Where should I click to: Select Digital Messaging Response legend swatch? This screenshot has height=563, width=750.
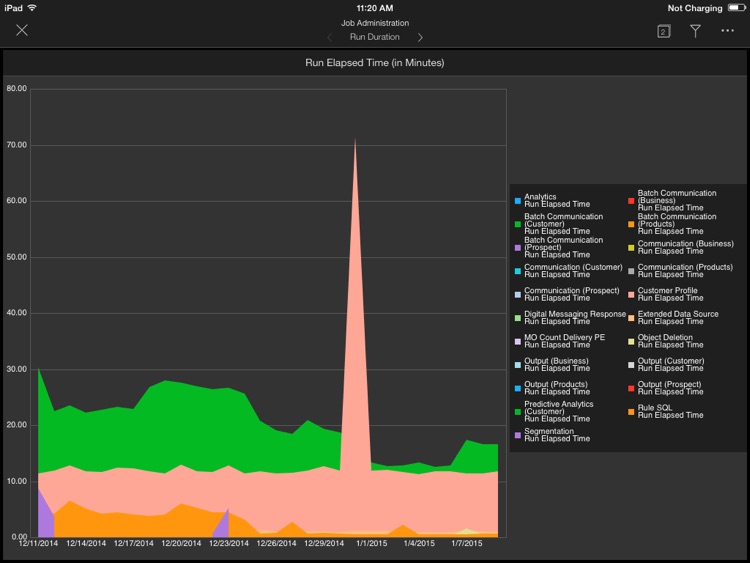(518, 318)
